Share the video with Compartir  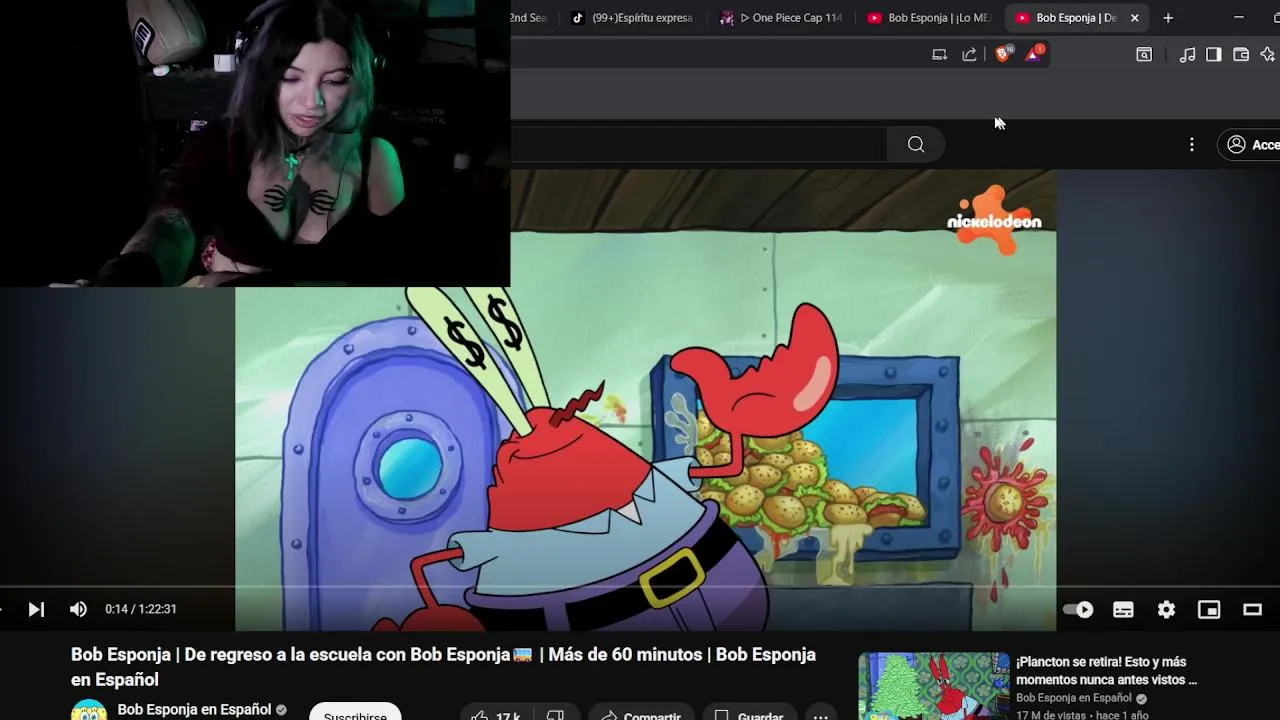coord(640,713)
